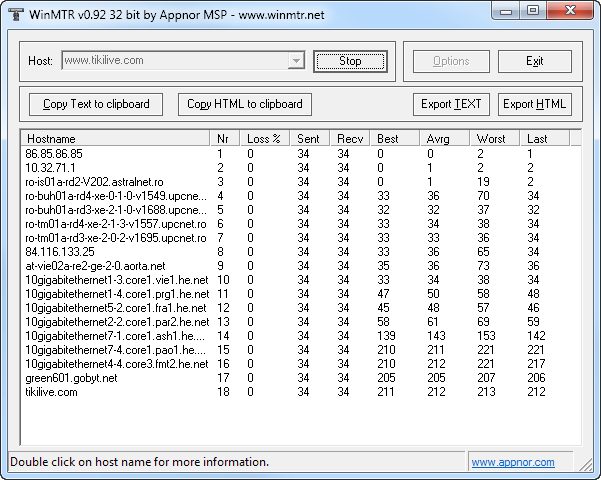Select 10gigabitethernet7-4.core1.pao1 host row
This screenshot has width=601, height=480.
coord(301,350)
